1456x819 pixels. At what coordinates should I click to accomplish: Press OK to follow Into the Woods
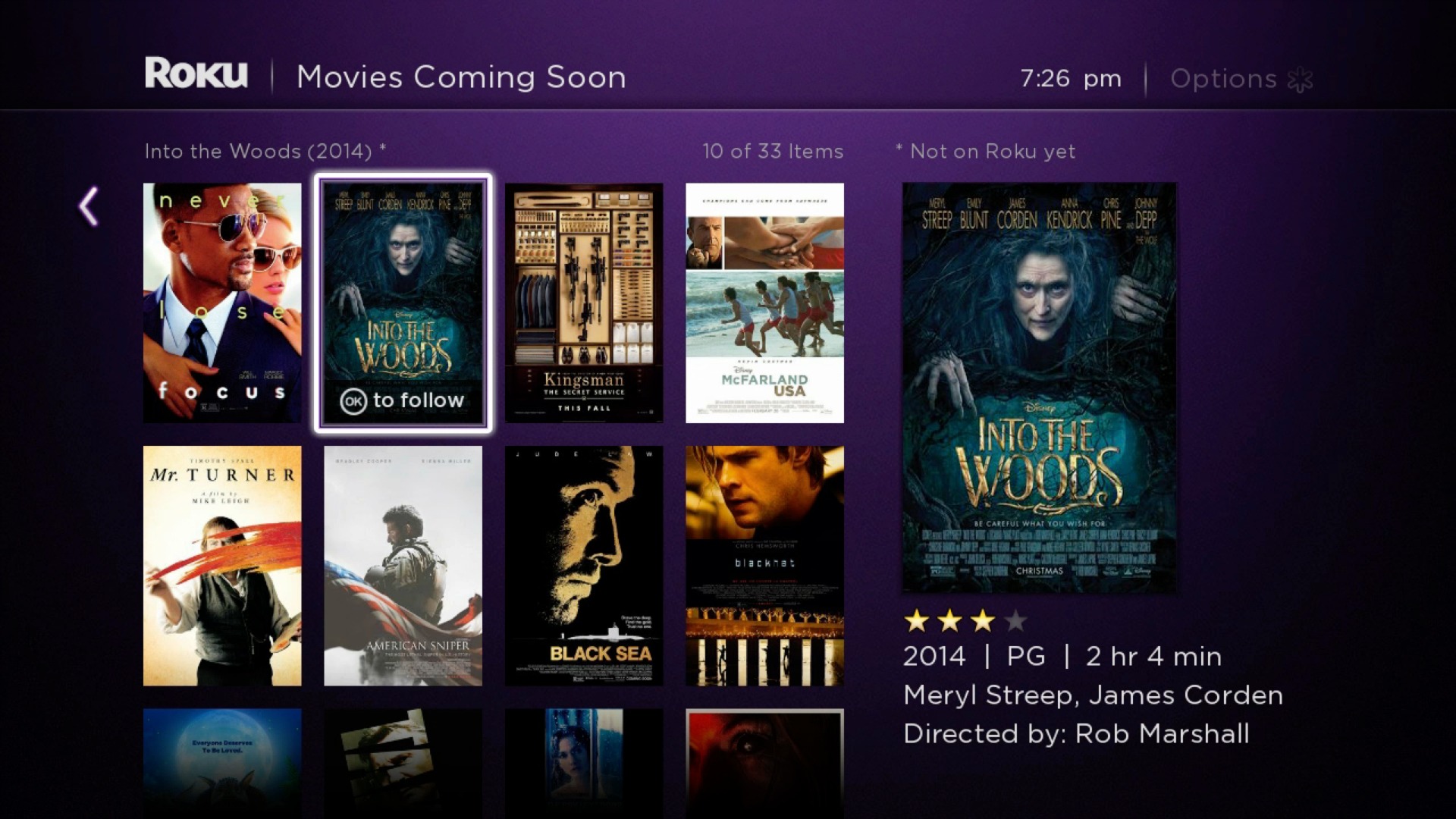(x=404, y=399)
